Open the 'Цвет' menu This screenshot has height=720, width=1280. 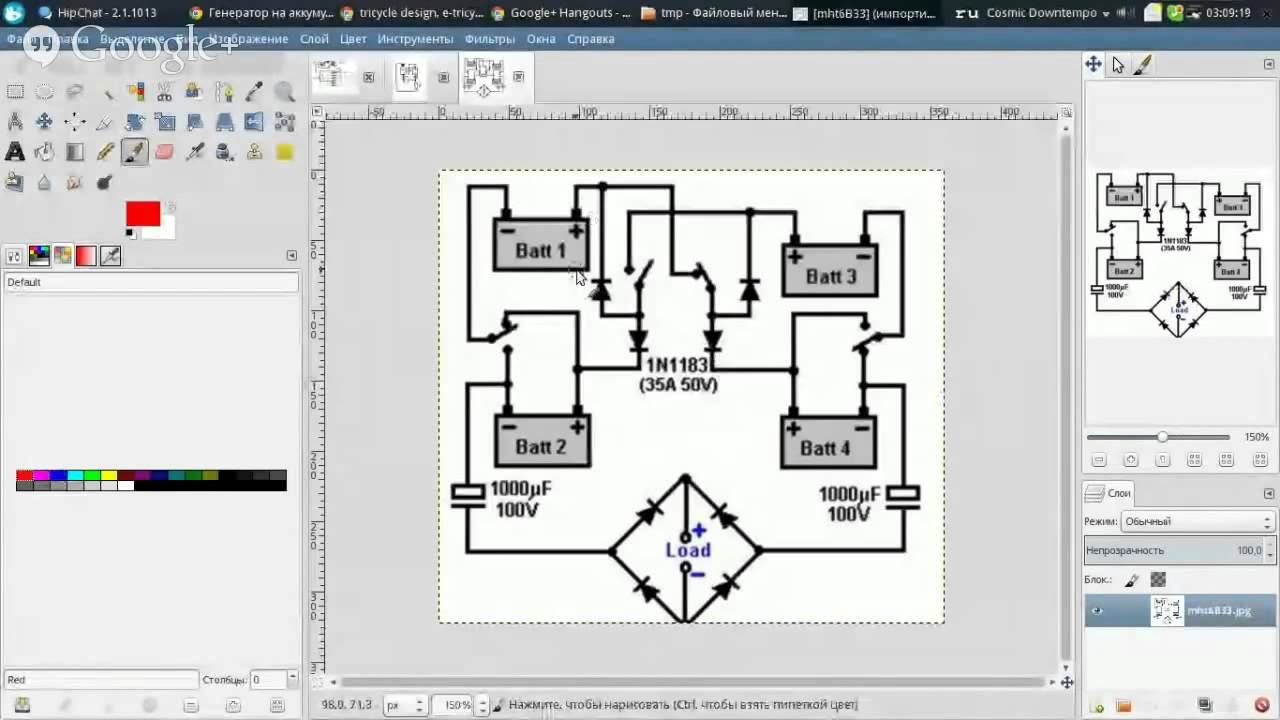tap(353, 39)
